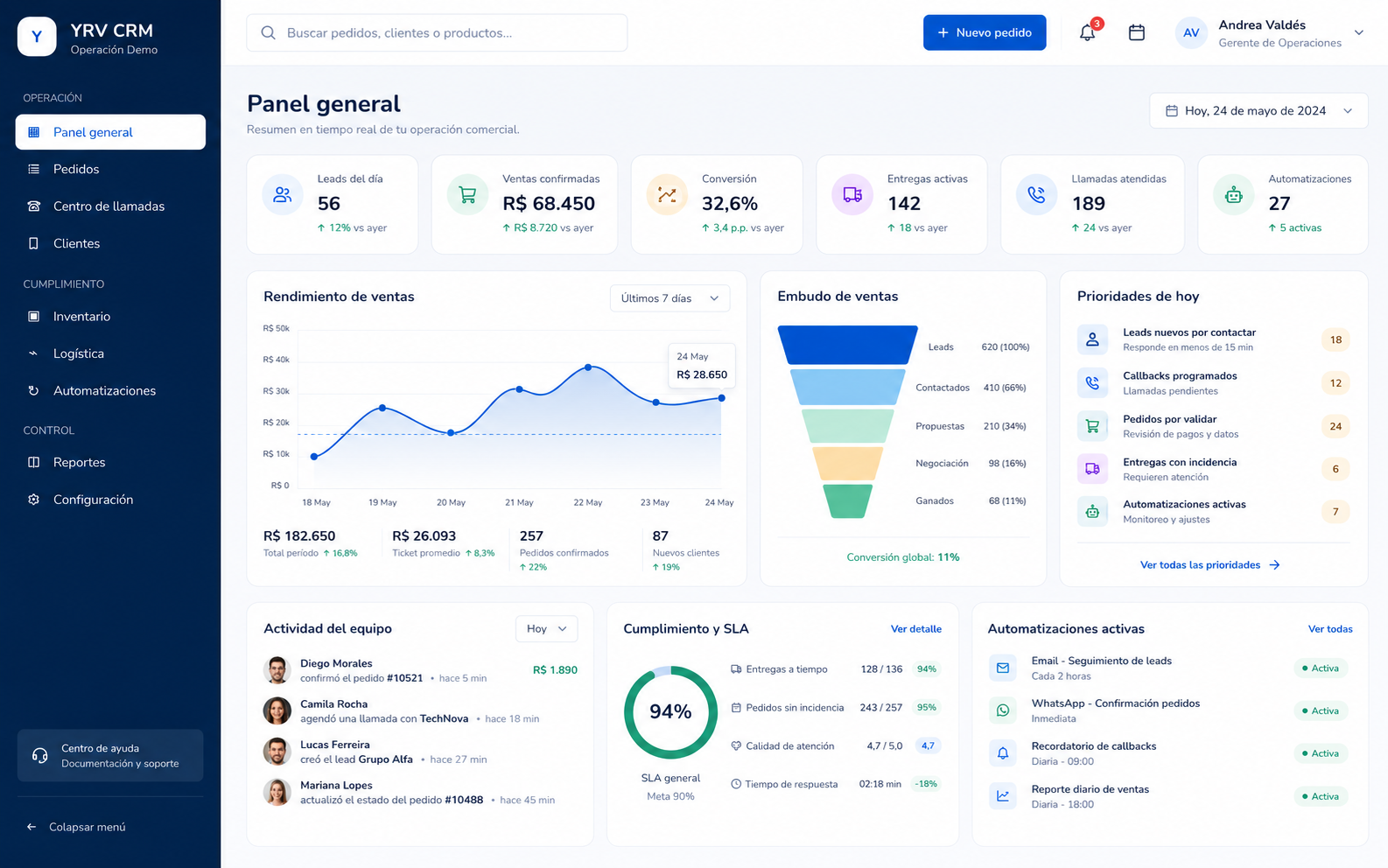Image resolution: width=1388 pixels, height=868 pixels.
Task: Click Ver todas in Automatizaciones activas
Action: pyautogui.click(x=1330, y=629)
